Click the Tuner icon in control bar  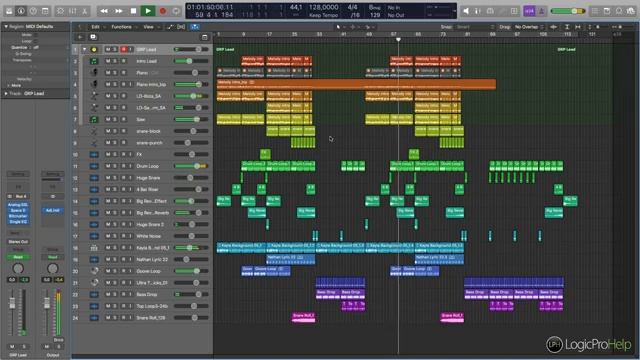pyautogui.click(x=478, y=11)
